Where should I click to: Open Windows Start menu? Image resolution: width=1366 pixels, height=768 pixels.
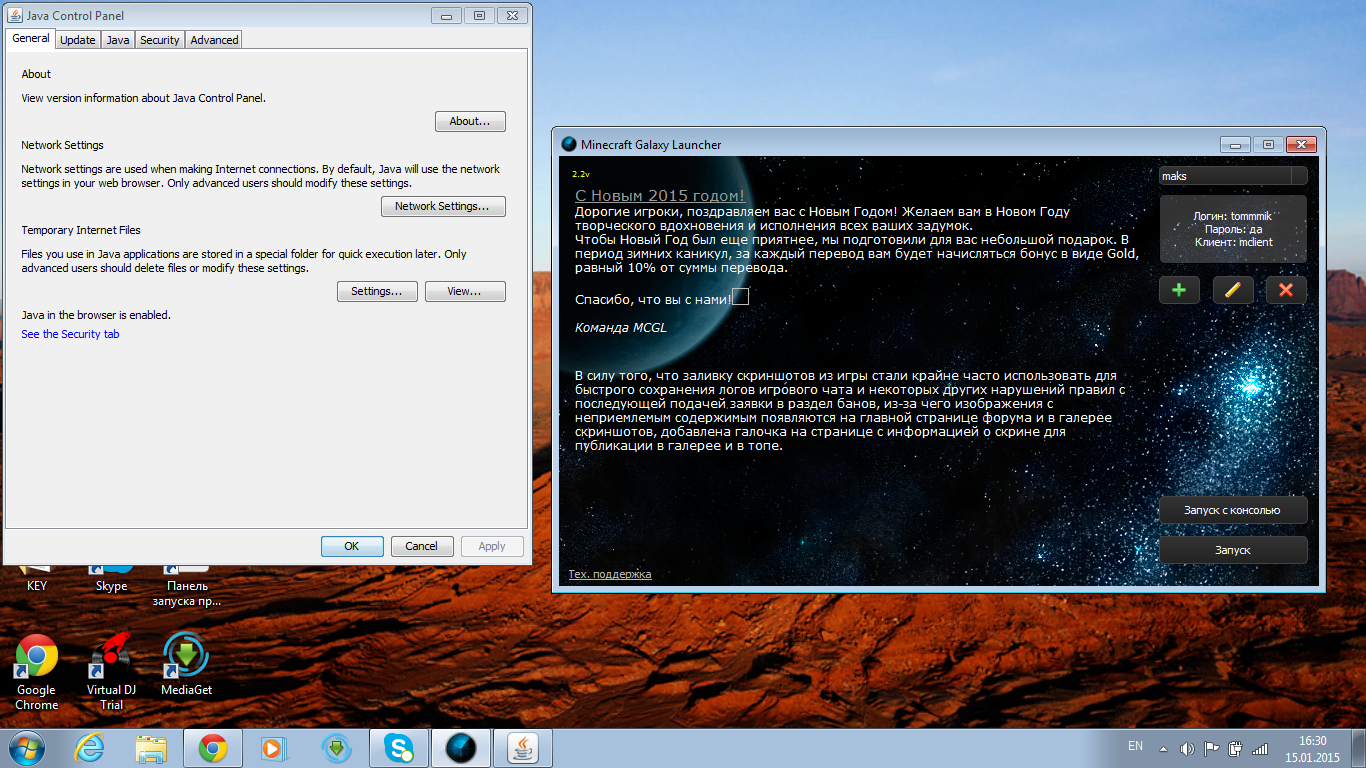(x=26, y=748)
